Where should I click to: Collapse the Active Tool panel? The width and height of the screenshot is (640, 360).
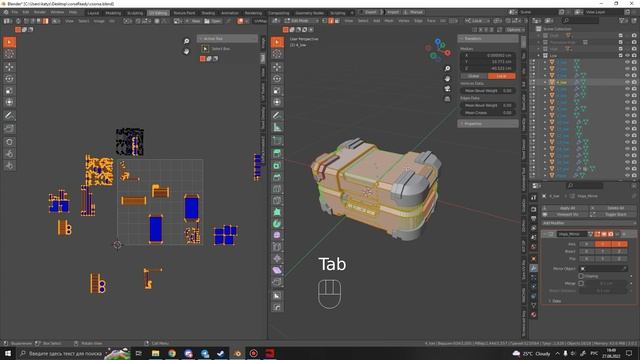click(227, 38)
